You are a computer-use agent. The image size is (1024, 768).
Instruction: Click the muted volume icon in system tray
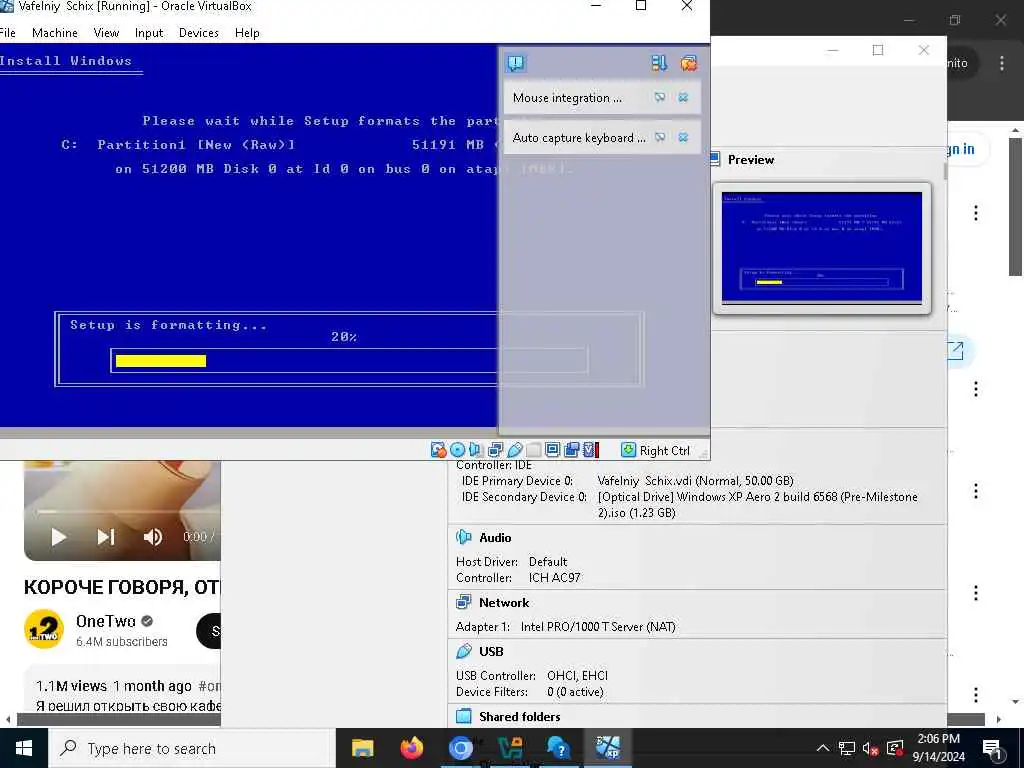[871, 748]
